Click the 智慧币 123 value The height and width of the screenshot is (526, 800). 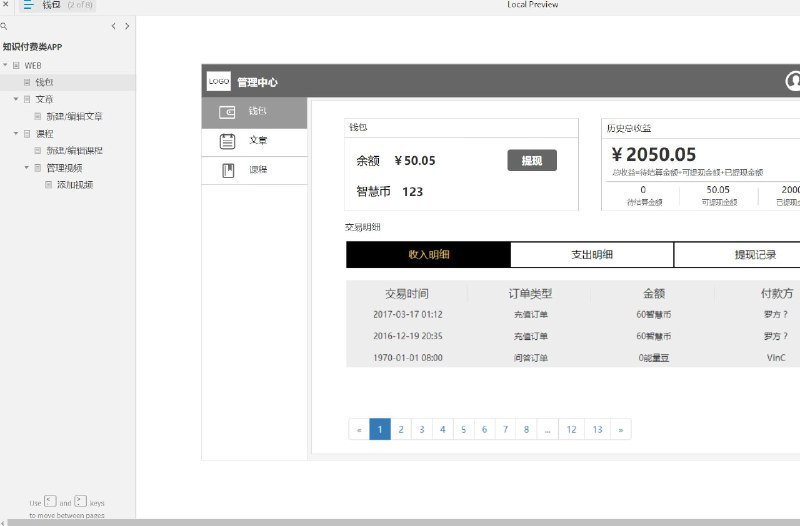point(412,192)
